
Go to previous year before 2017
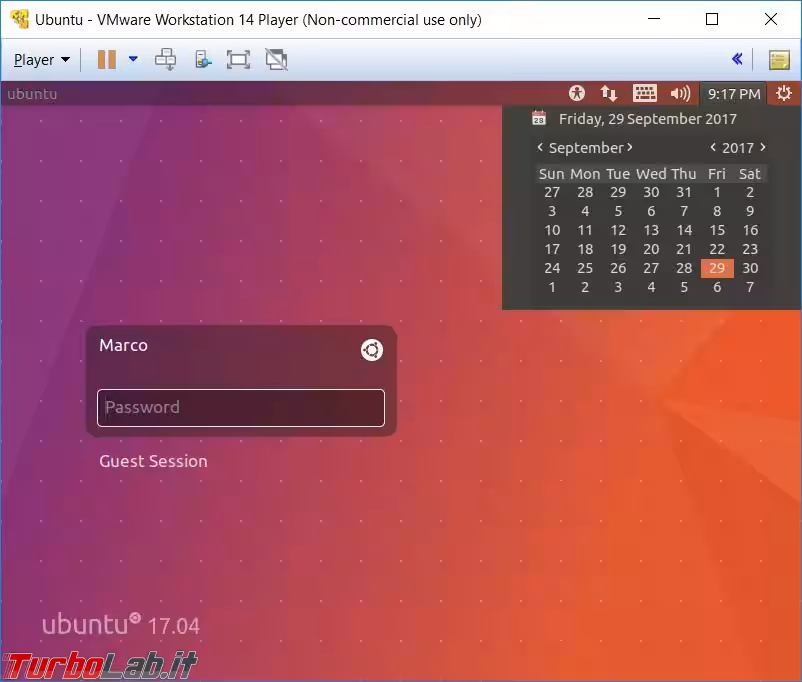tap(713, 147)
